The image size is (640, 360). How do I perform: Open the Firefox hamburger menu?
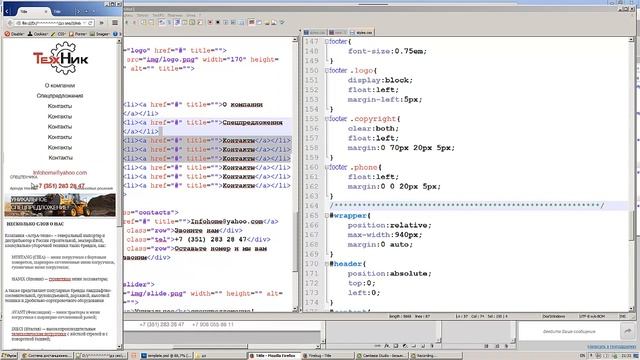point(115,23)
